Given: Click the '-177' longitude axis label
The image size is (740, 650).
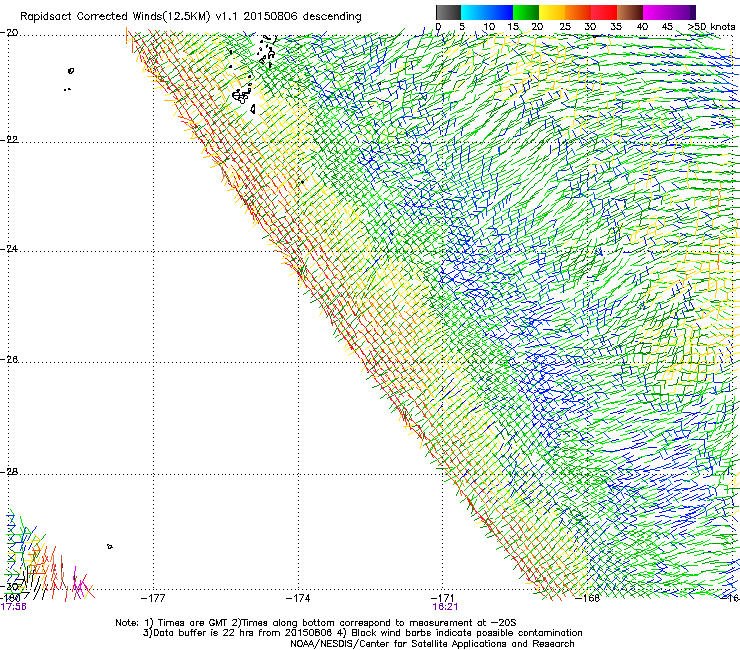Looking at the screenshot, I should click(153, 598).
